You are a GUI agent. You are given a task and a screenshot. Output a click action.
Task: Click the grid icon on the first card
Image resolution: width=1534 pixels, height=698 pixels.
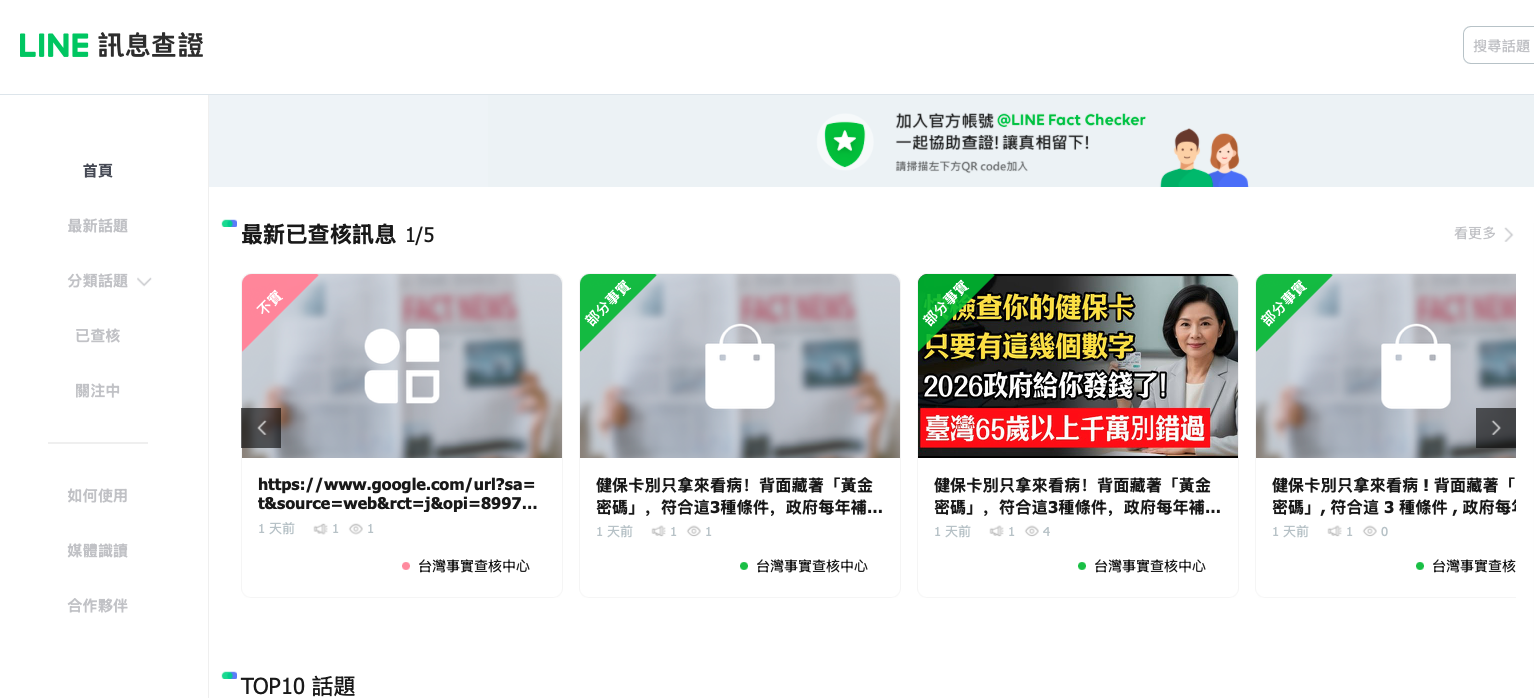coord(402,366)
